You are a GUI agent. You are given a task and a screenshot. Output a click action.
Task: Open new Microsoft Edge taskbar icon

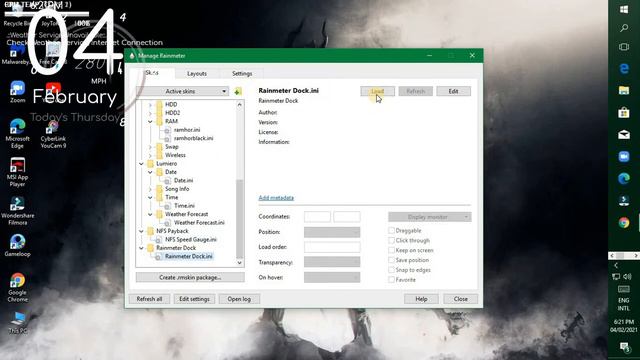624,178
